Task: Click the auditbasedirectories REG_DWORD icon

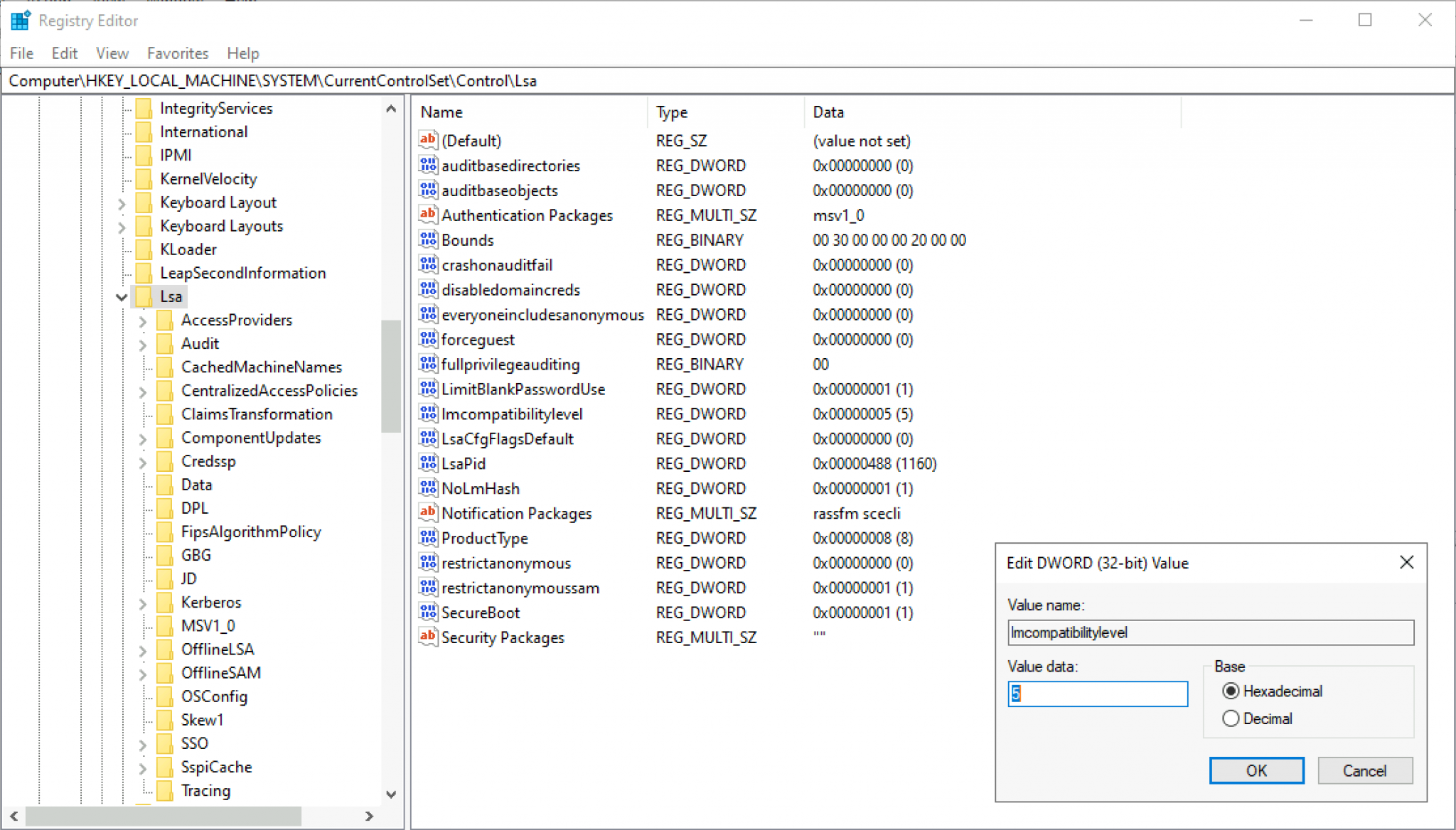Action: 427,165
